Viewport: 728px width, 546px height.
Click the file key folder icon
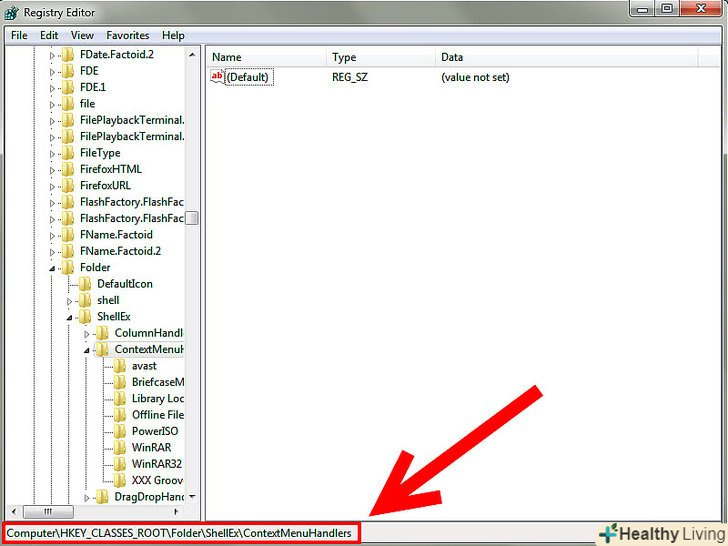point(68,104)
